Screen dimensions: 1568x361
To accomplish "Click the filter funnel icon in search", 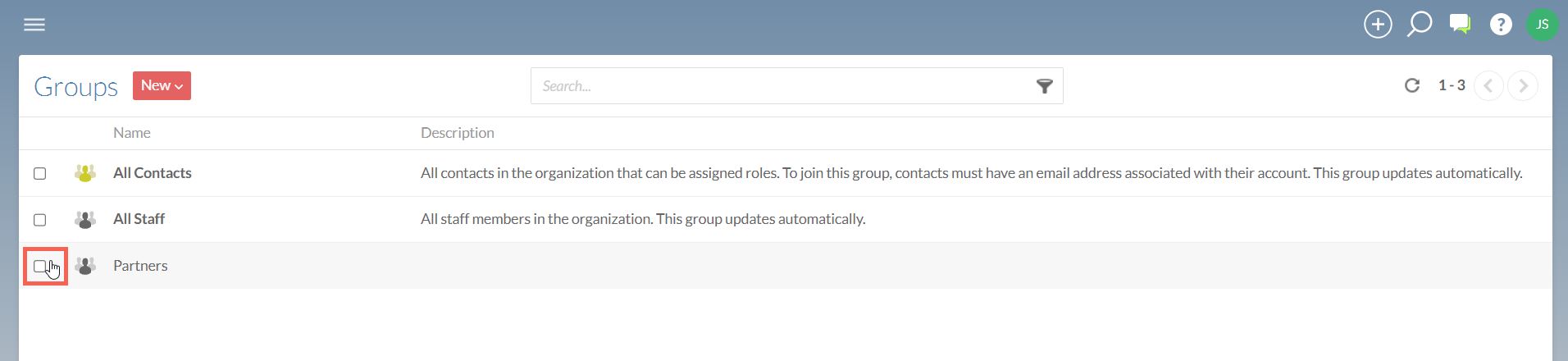I will (1044, 86).
